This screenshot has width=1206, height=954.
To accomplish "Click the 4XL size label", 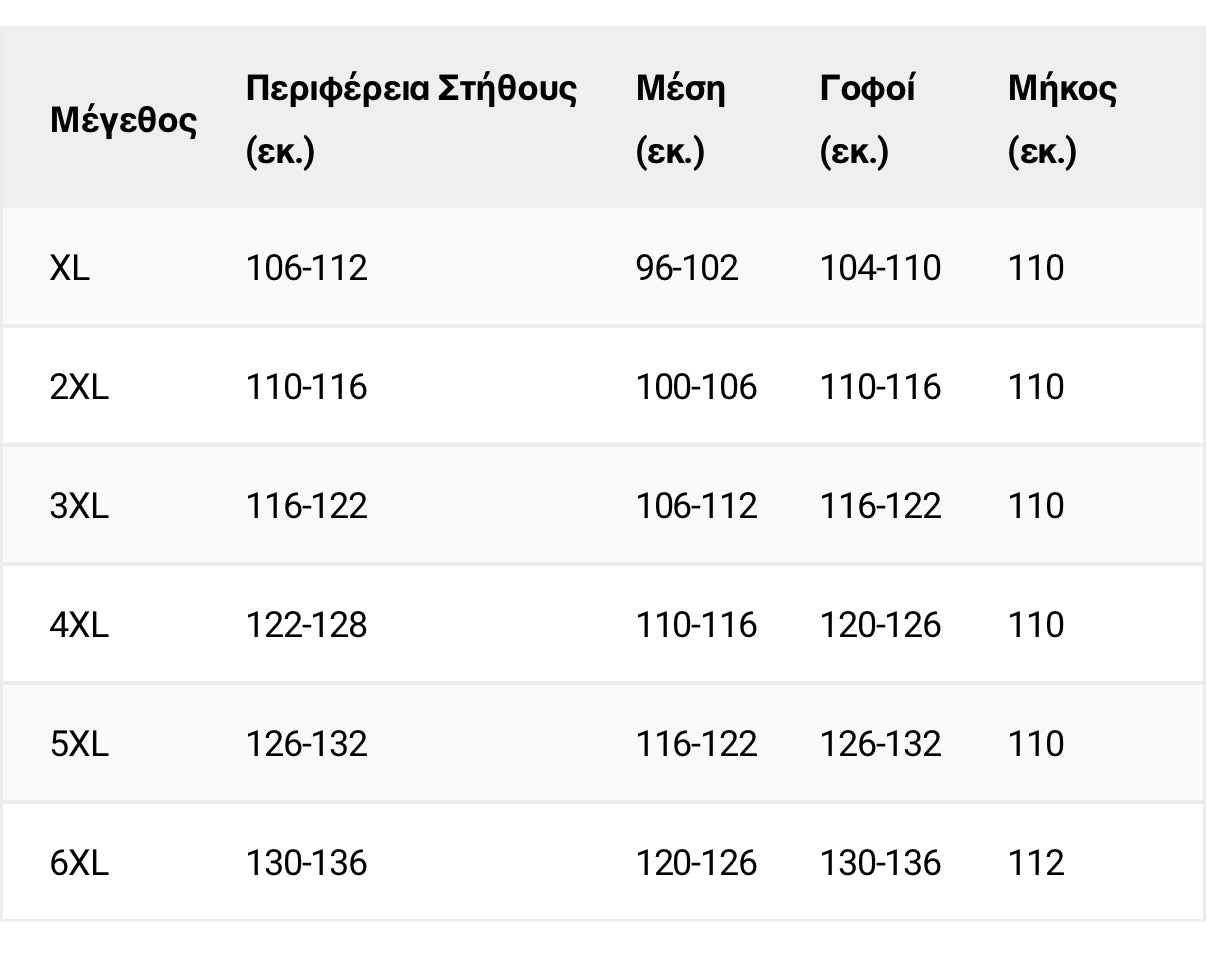I will (x=79, y=625).
